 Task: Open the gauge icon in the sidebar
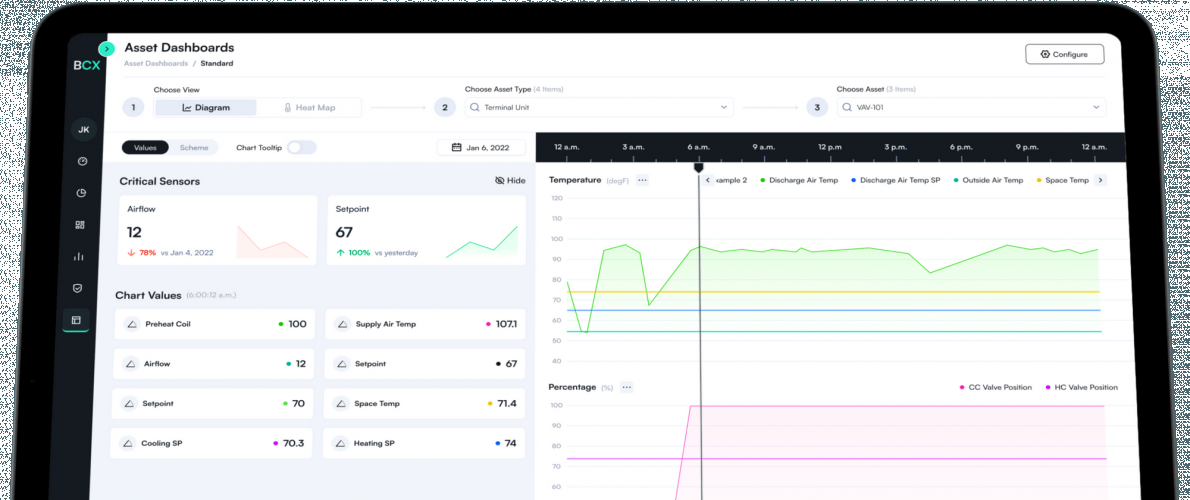[81, 161]
